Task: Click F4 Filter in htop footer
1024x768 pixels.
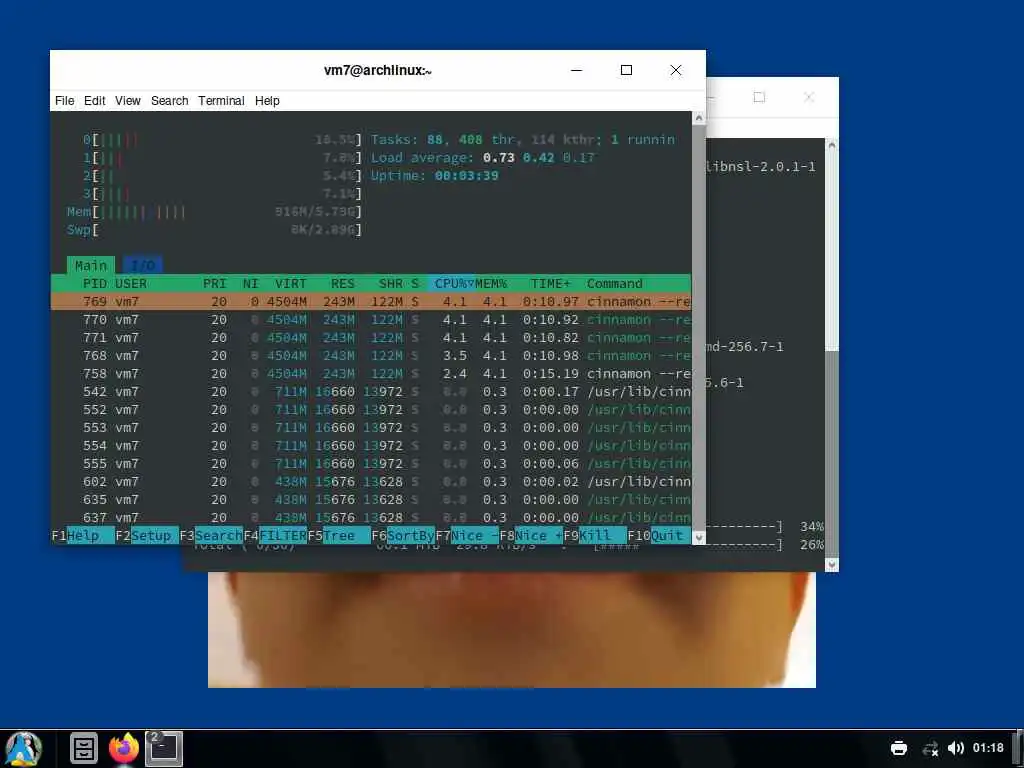Action: [275, 536]
